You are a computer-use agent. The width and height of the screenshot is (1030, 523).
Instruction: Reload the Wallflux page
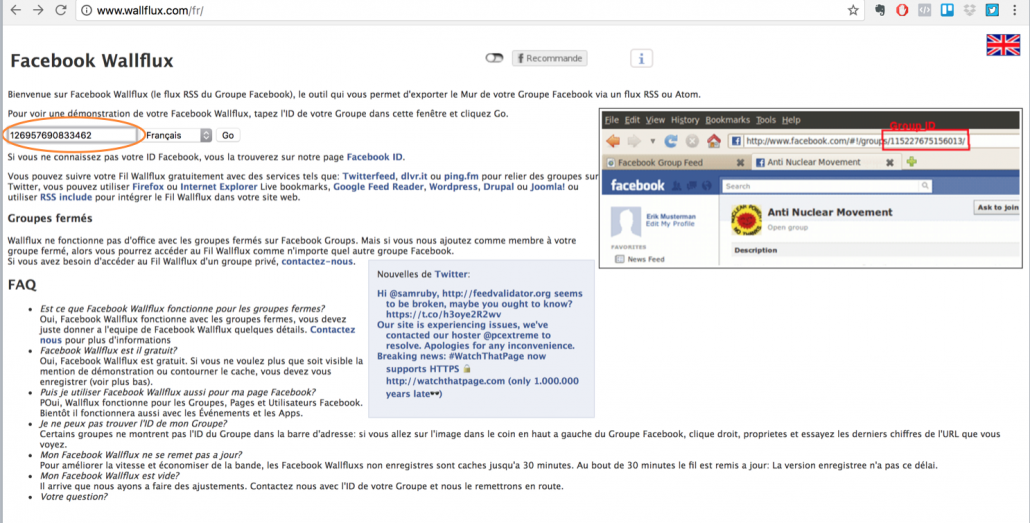tap(60, 10)
